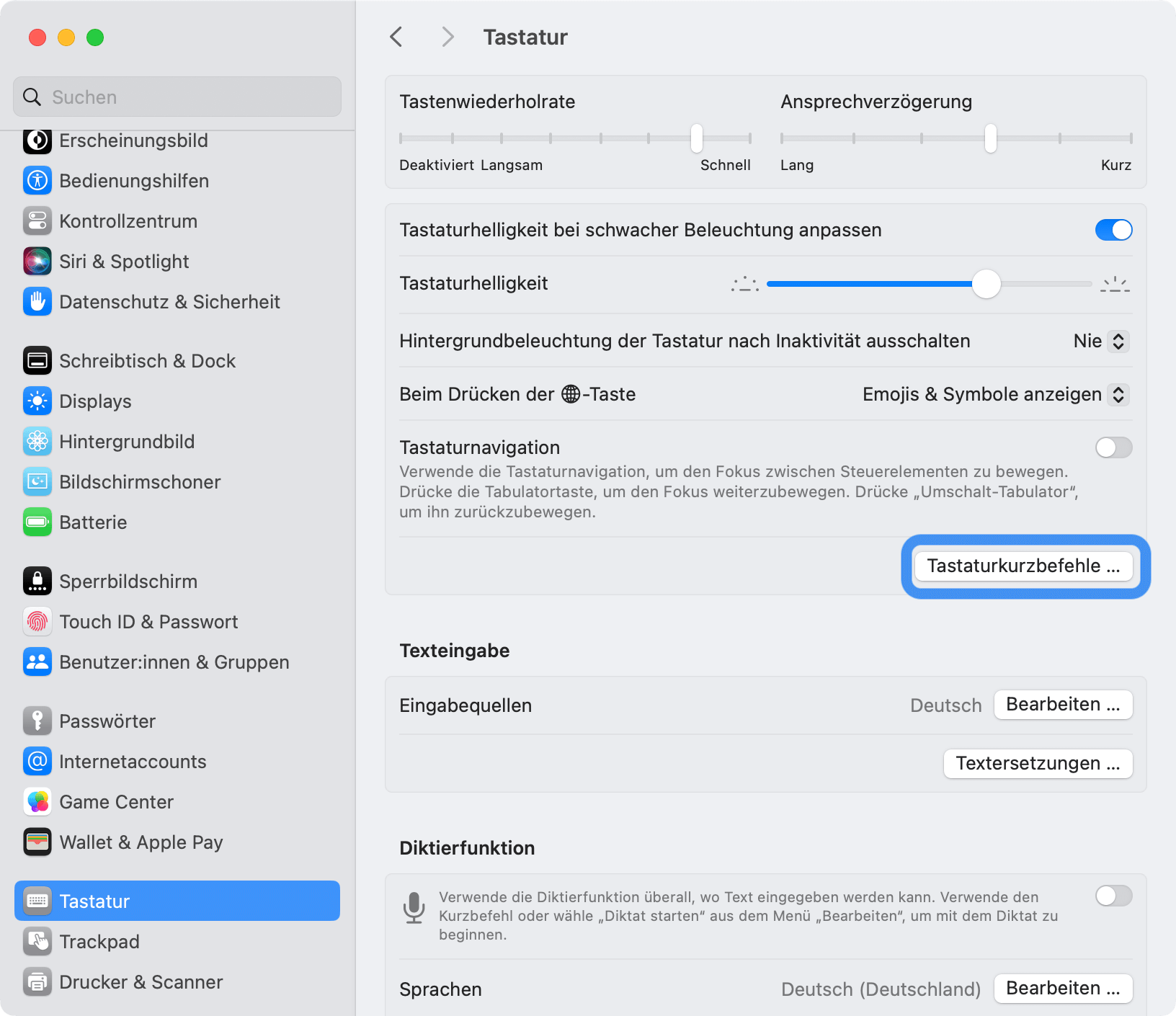1176x1016 pixels.
Task: Select the Tastatur sidebar icon
Action: tap(37, 901)
